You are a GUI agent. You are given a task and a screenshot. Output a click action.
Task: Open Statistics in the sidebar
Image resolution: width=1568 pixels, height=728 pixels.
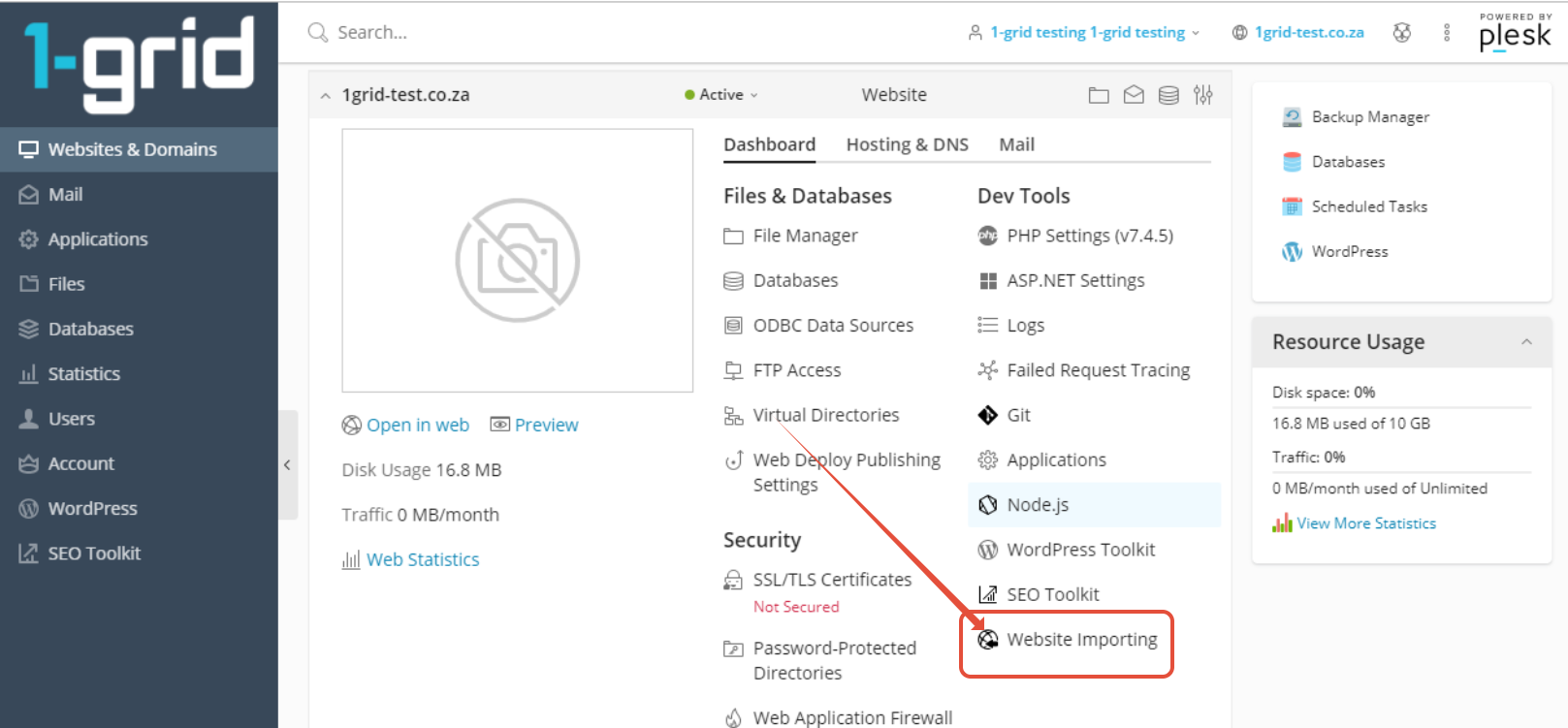tap(139, 374)
